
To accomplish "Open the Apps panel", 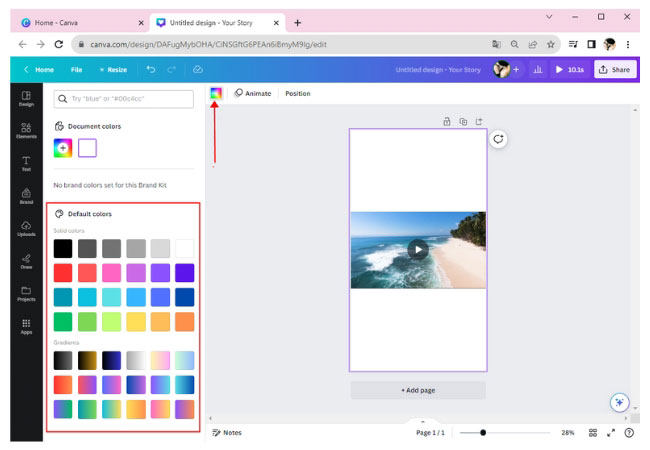I will [x=26, y=326].
